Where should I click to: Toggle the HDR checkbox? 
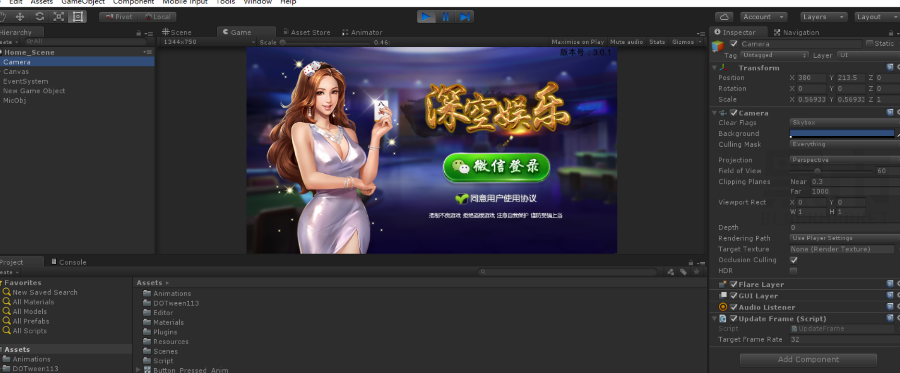tap(794, 271)
